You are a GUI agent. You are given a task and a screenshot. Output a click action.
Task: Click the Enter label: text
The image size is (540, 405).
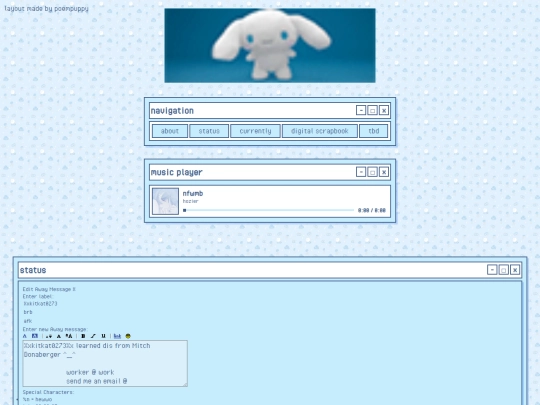pyautogui.click(x=38, y=296)
